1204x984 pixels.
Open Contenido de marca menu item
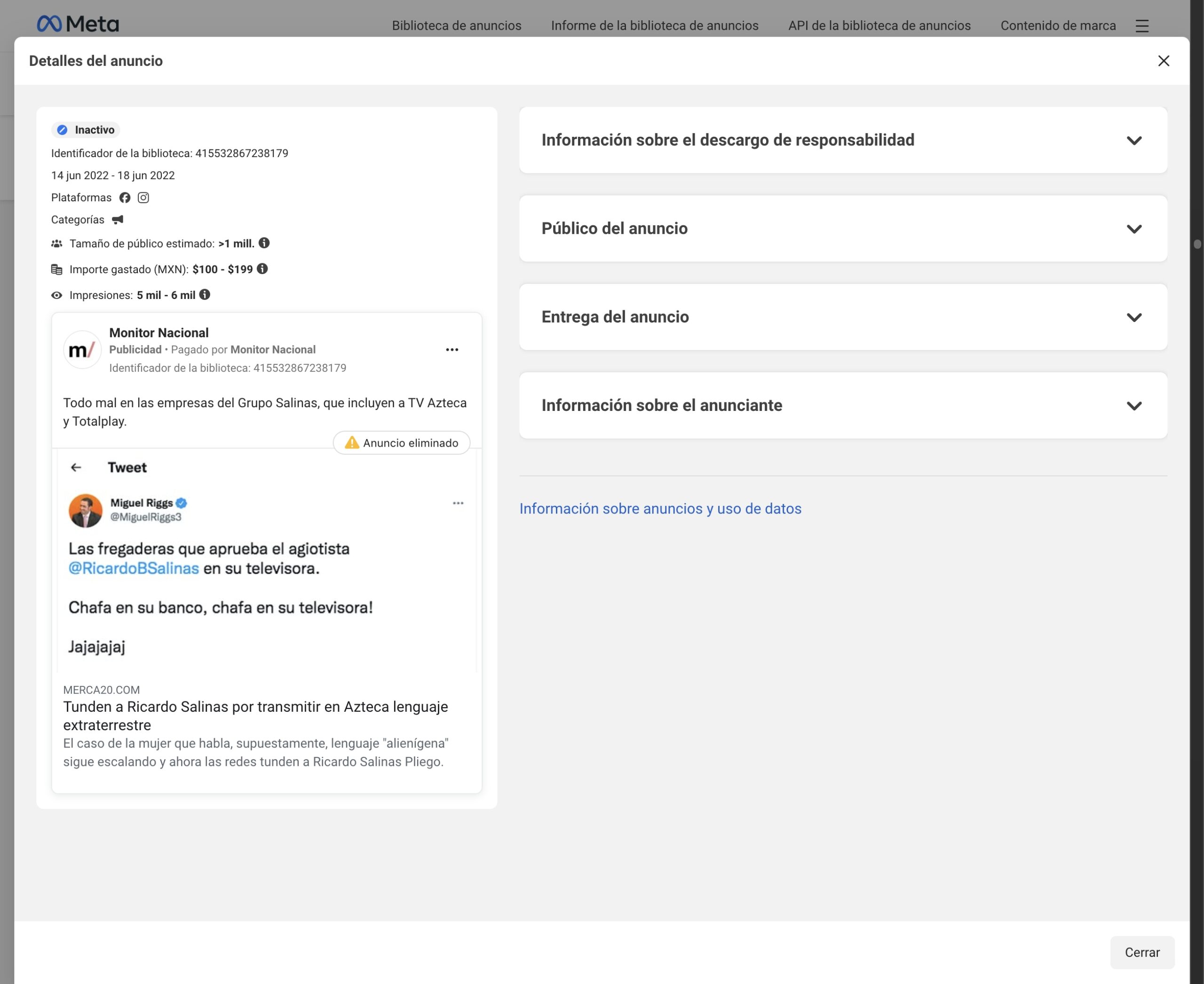click(1058, 25)
